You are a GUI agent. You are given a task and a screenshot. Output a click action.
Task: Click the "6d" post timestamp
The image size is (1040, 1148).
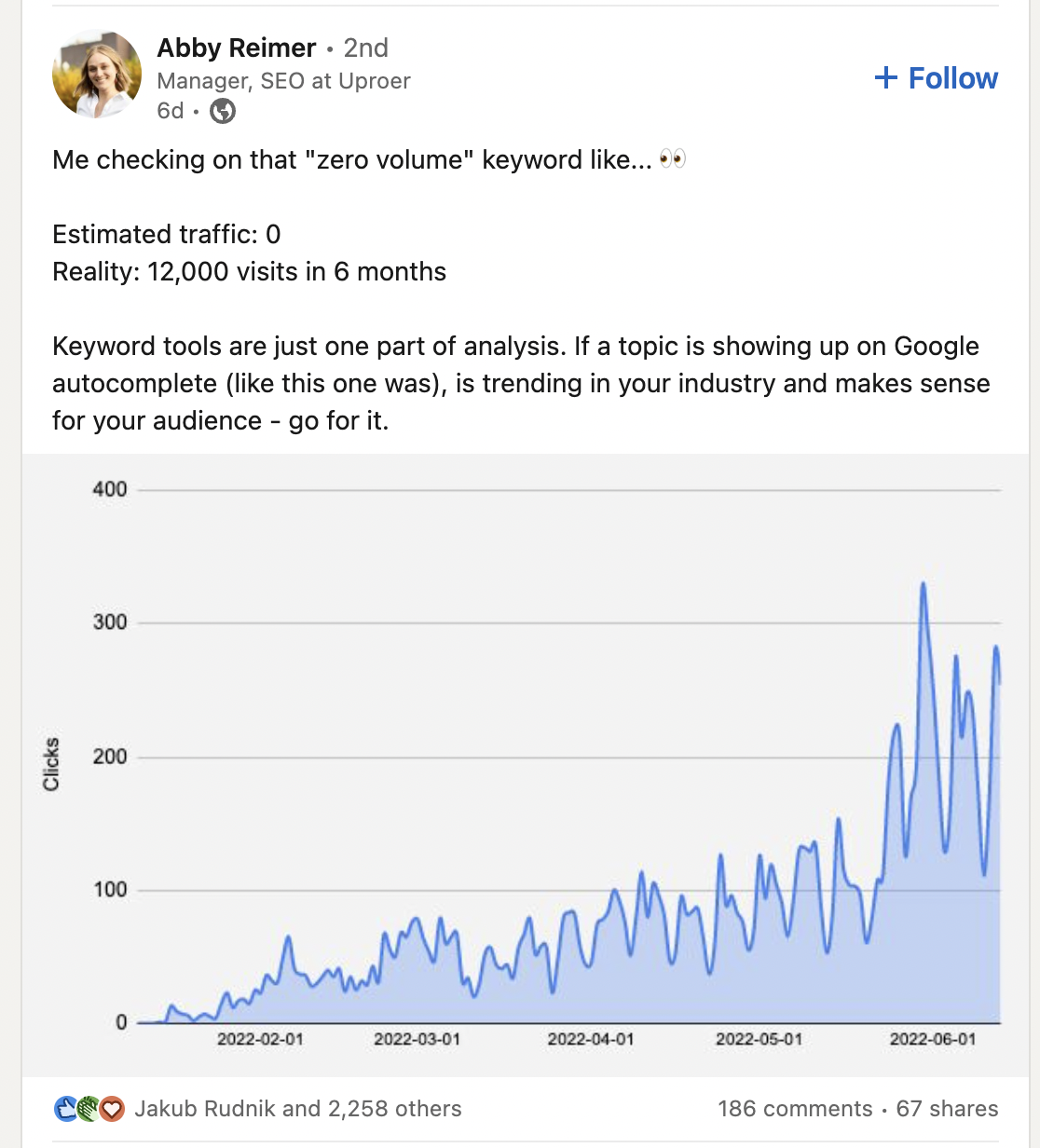pos(171,112)
